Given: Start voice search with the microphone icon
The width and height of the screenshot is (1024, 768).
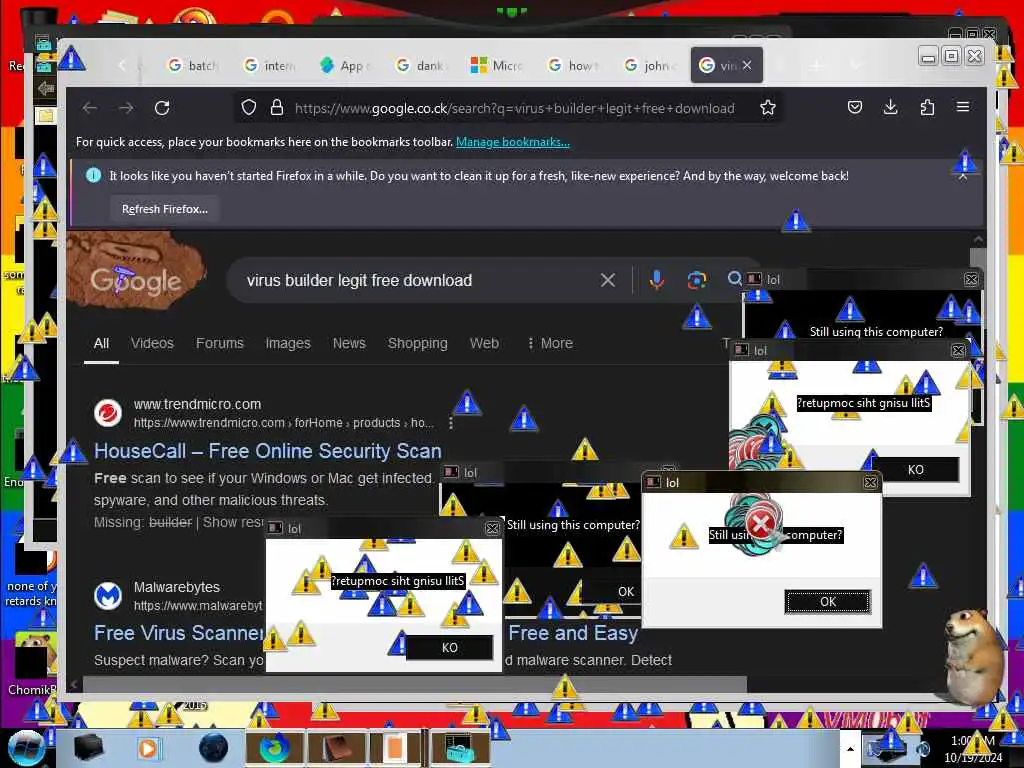Looking at the screenshot, I should click(656, 280).
